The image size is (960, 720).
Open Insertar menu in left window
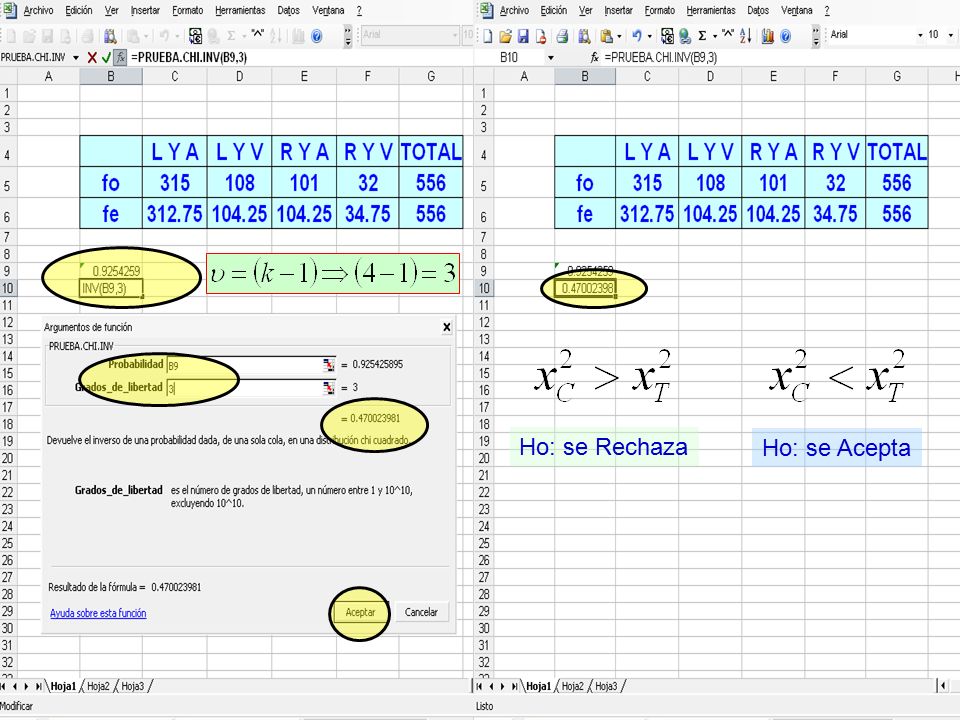click(145, 10)
